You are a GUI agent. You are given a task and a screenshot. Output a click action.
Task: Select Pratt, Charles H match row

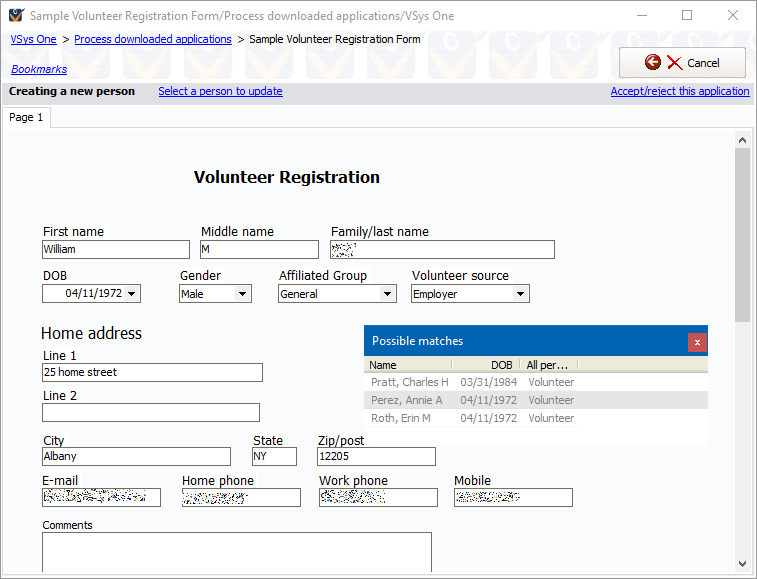click(x=410, y=382)
